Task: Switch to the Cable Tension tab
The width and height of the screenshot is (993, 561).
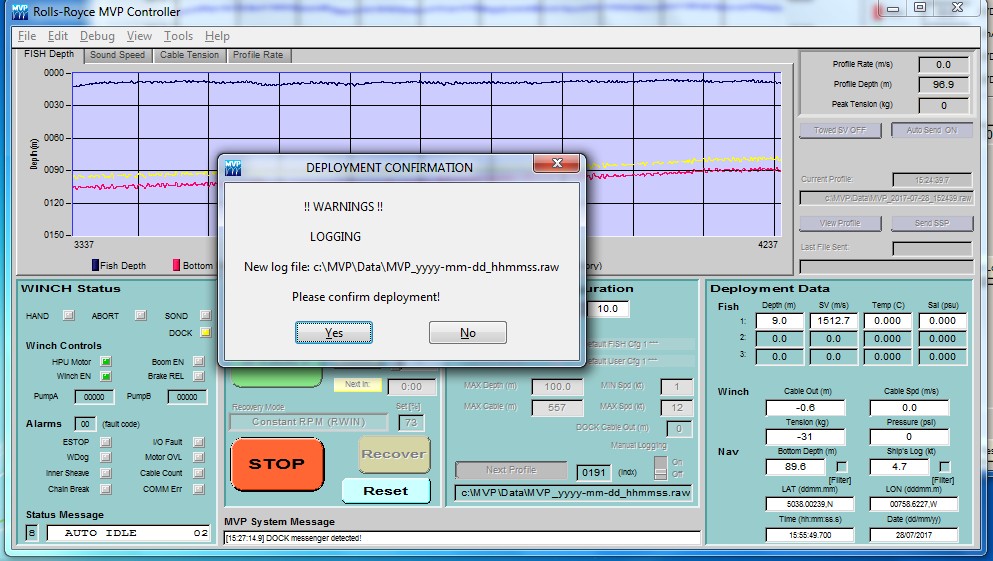Action: click(189, 55)
